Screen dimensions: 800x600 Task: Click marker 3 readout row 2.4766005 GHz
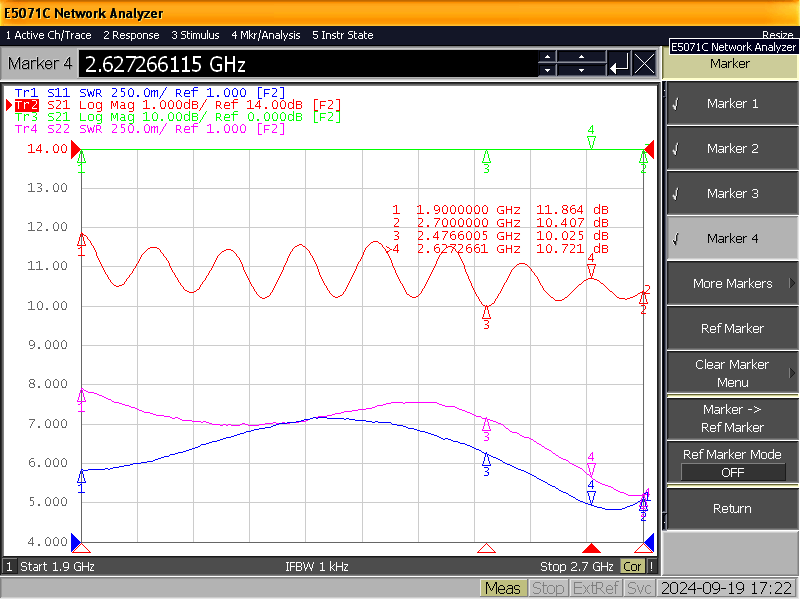(500, 236)
